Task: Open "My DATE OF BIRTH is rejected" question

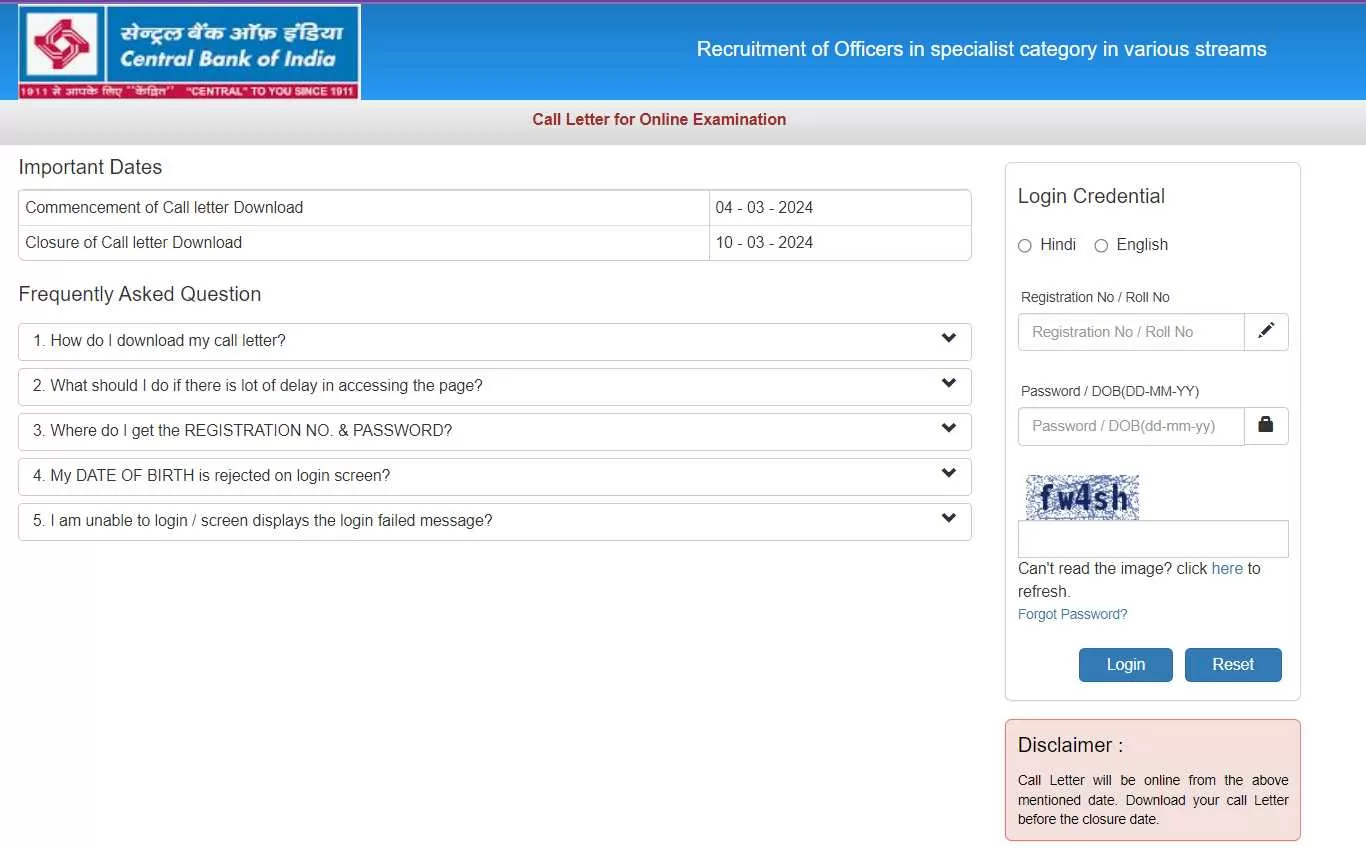Action: tap(212, 476)
